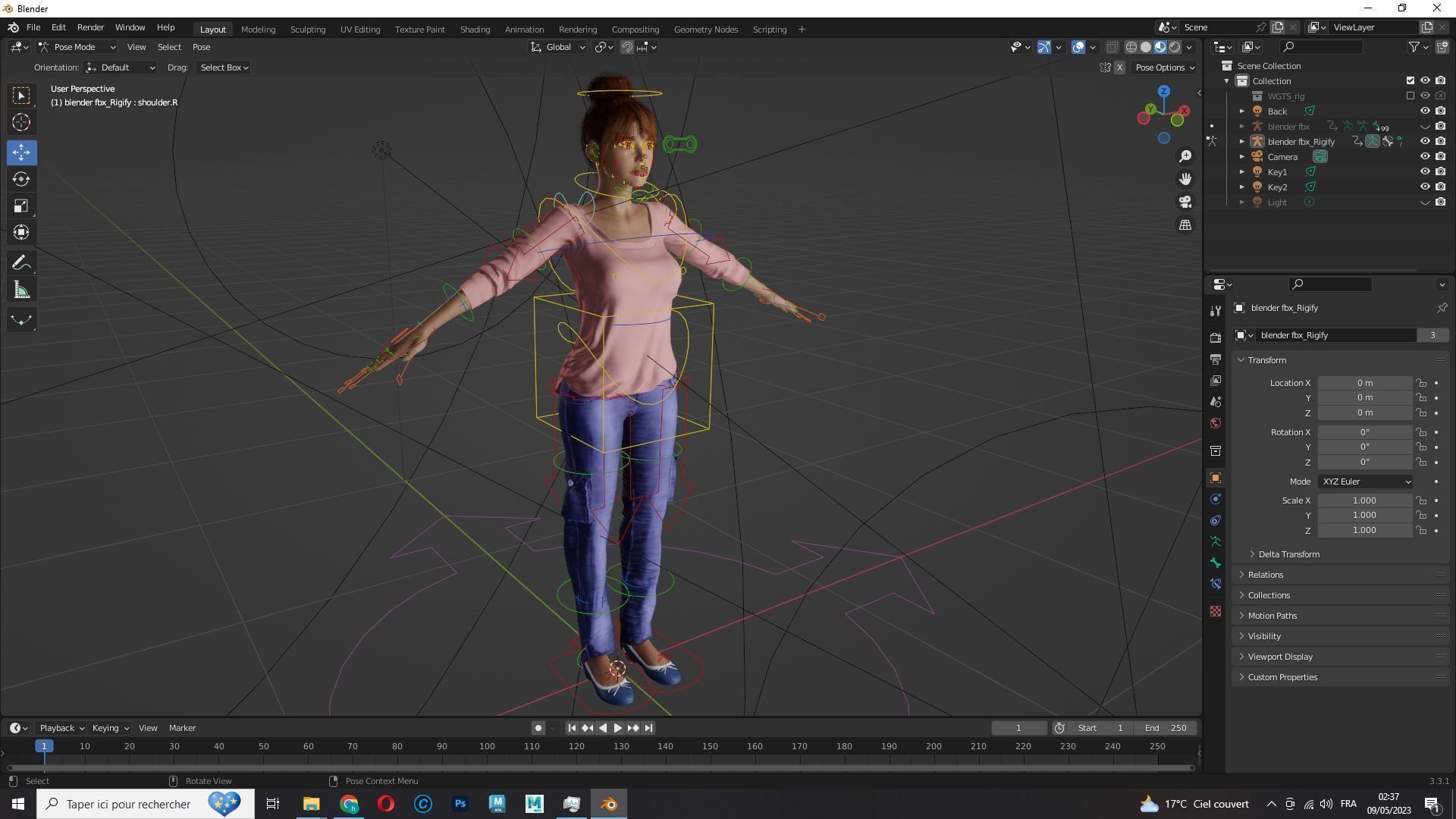Open Photoshop from the Windows taskbar
The image size is (1456, 819).
click(460, 804)
